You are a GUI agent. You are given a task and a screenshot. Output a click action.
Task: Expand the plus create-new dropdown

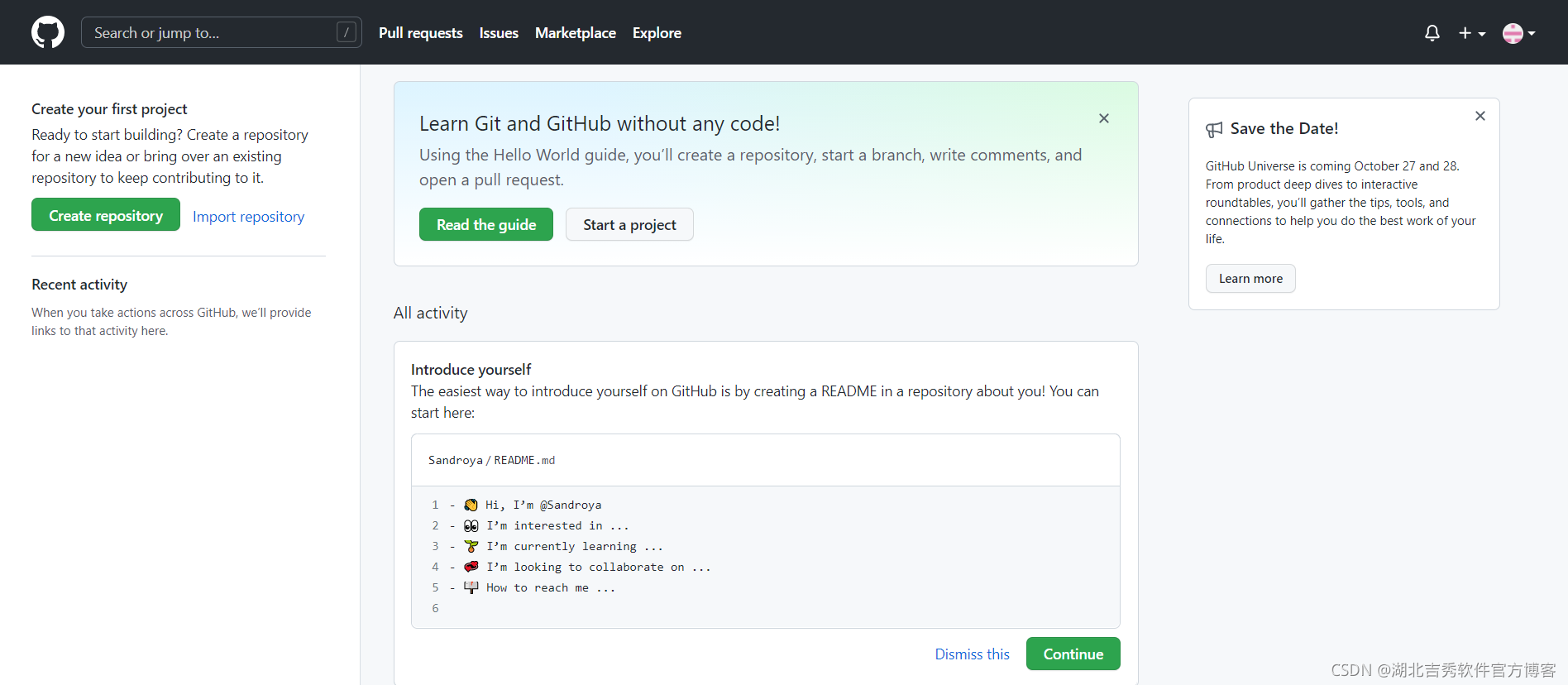[x=1472, y=33]
